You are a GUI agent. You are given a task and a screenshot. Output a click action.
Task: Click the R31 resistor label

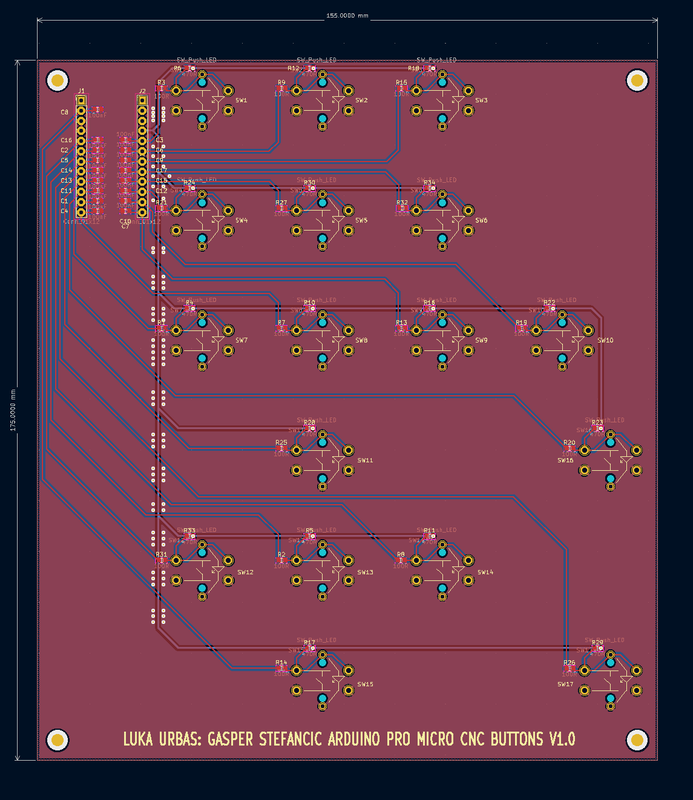click(x=161, y=554)
